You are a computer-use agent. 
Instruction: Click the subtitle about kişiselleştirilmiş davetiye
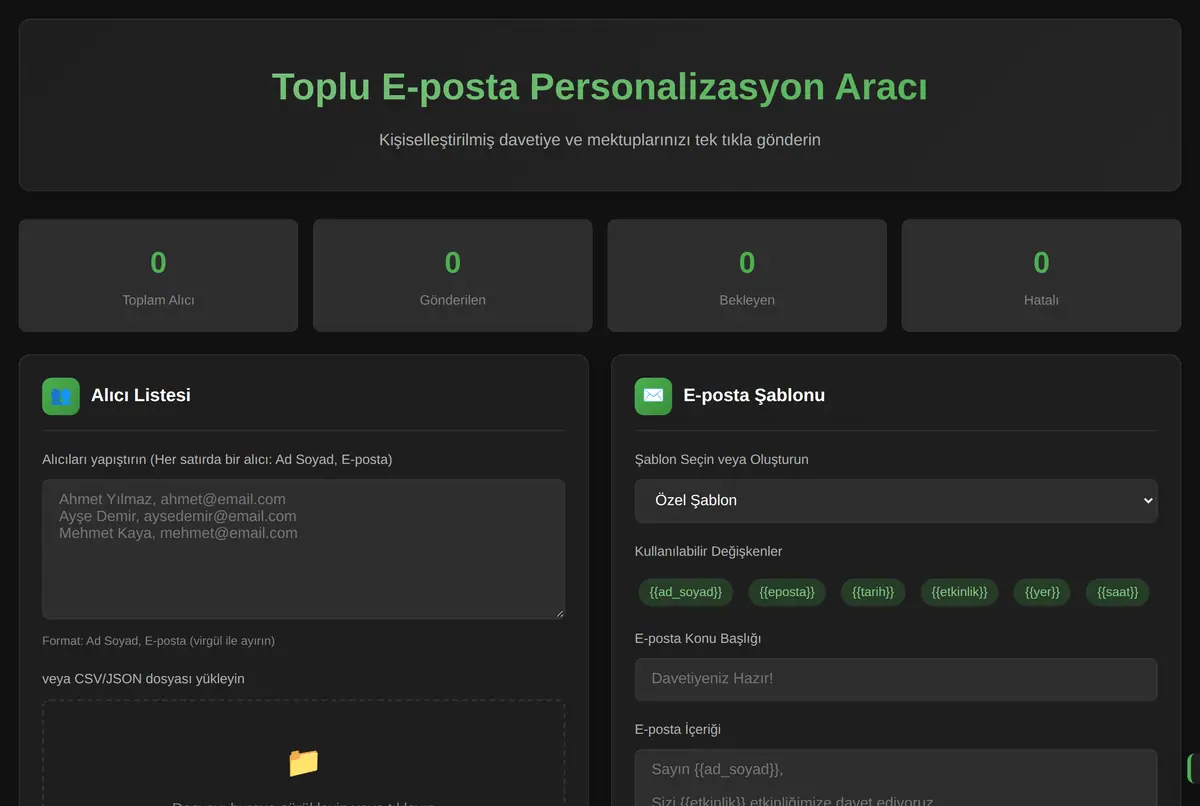pos(600,139)
